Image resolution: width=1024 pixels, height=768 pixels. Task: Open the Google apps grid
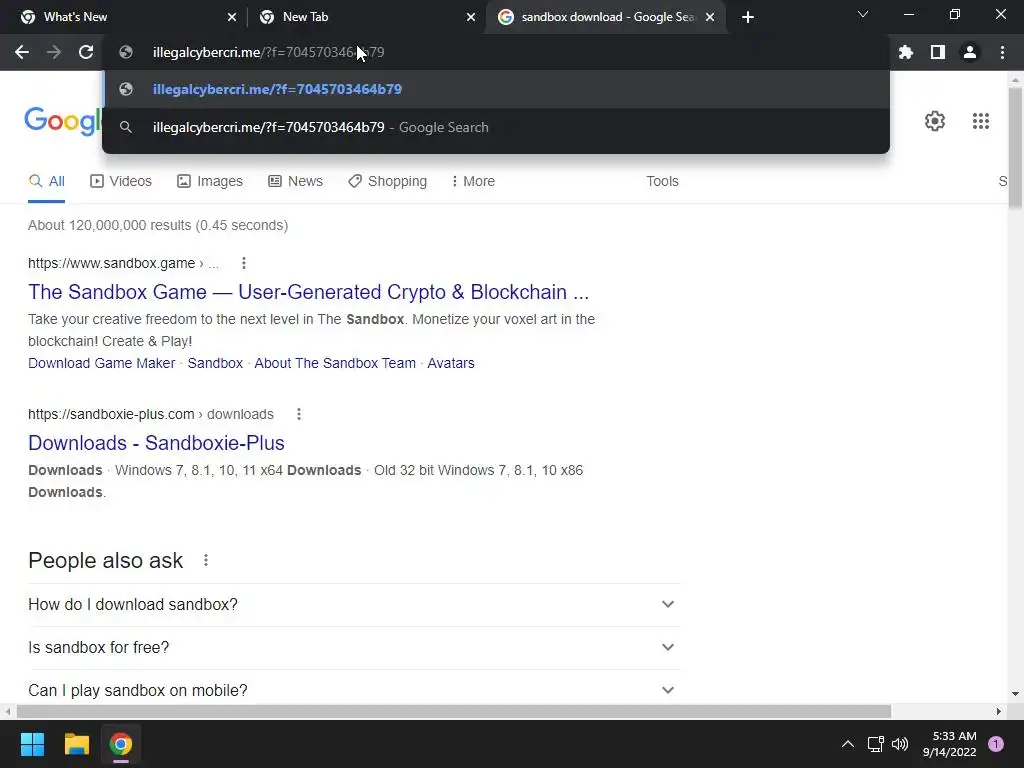[x=981, y=121]
